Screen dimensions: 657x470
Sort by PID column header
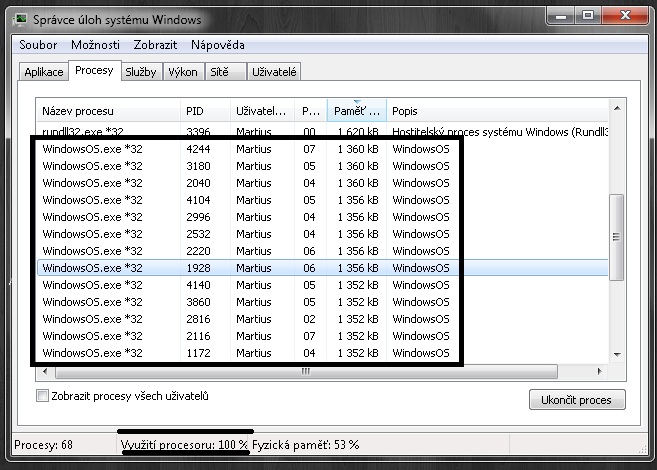click(x=205, y=111)
